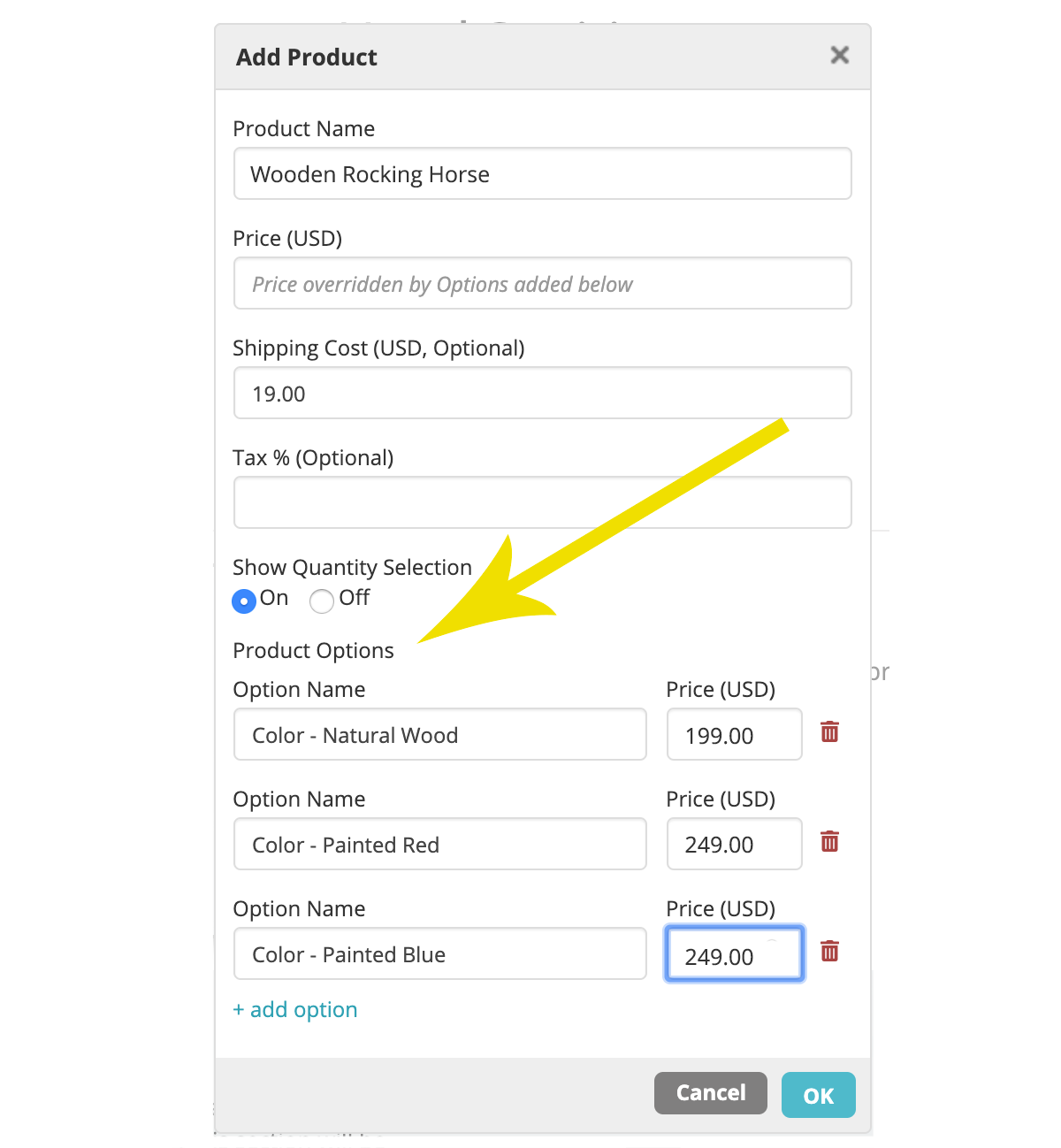
Task: Edit the Shipping Cost field showing 19.00
Action: [x=543, y=393]
